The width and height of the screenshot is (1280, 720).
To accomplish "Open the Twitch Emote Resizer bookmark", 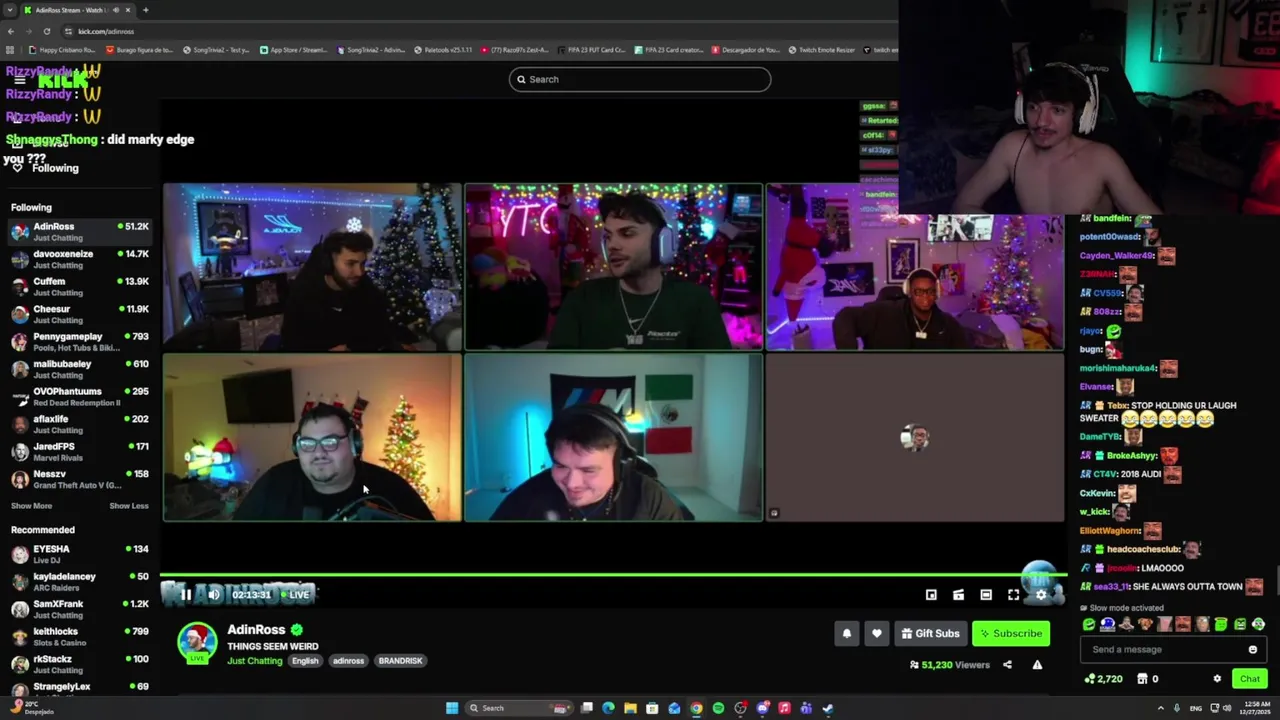I will click(x=821, y=50).
